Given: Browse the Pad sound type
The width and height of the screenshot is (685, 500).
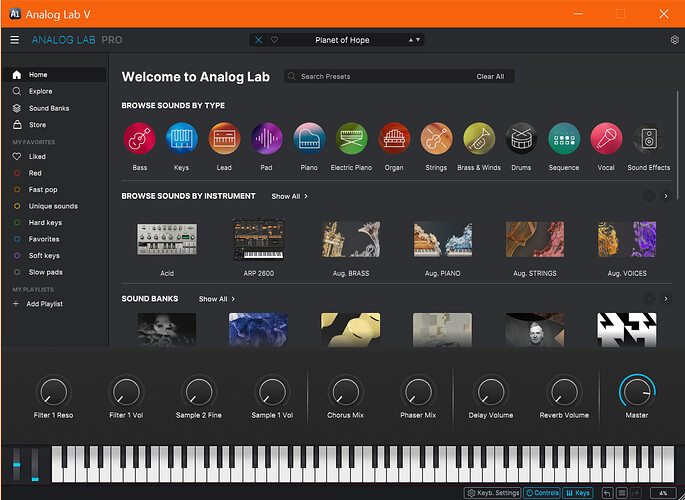Looking at the screenshot, I should pyautogui.click(x=266, y=139).
